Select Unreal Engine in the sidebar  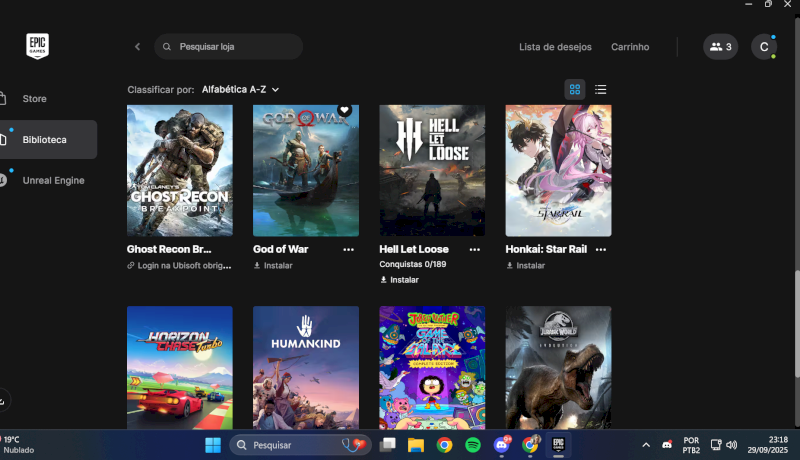(x=52, y=181)
